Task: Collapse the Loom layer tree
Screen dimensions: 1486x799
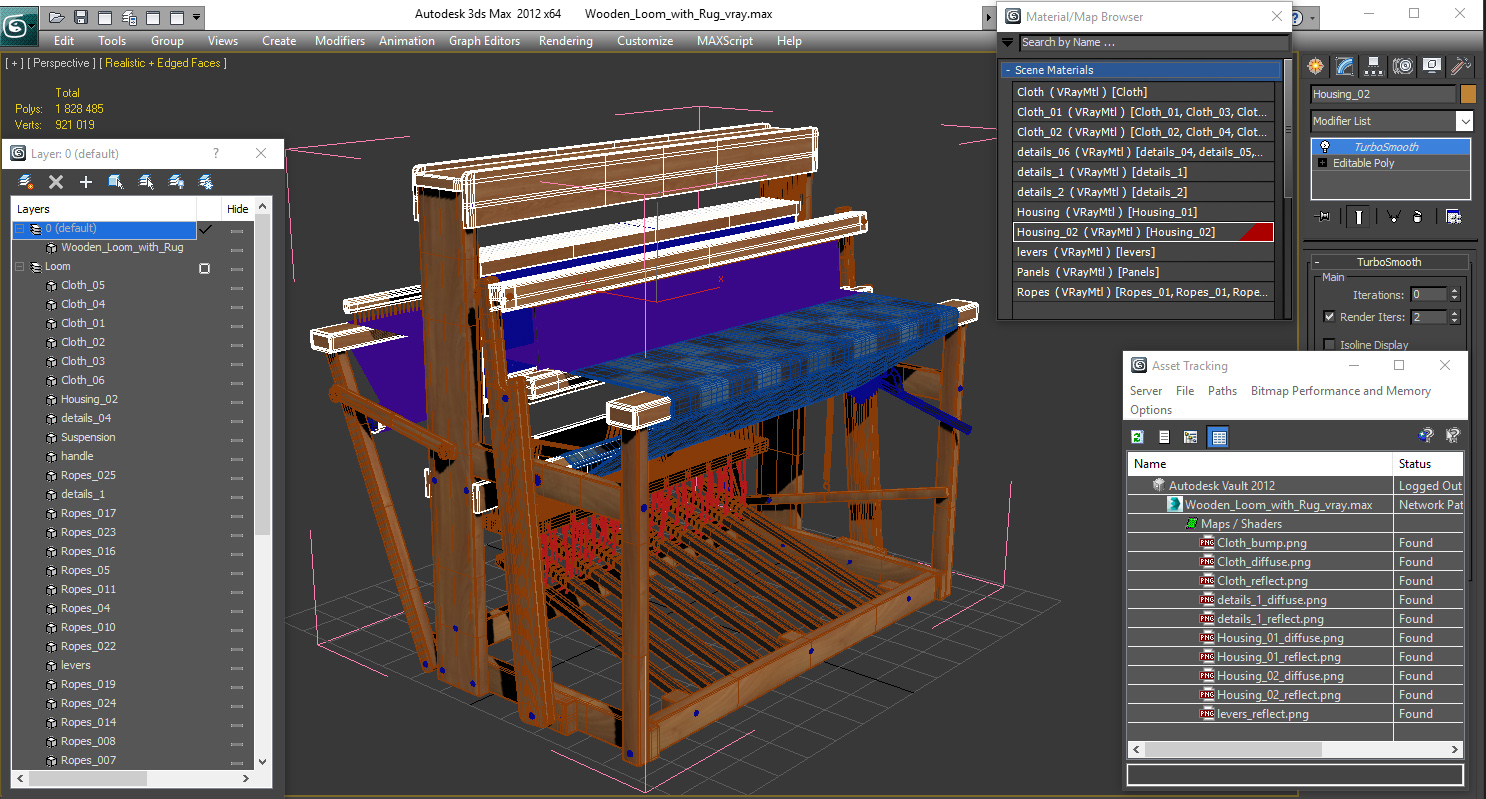Action: point(19,267)
